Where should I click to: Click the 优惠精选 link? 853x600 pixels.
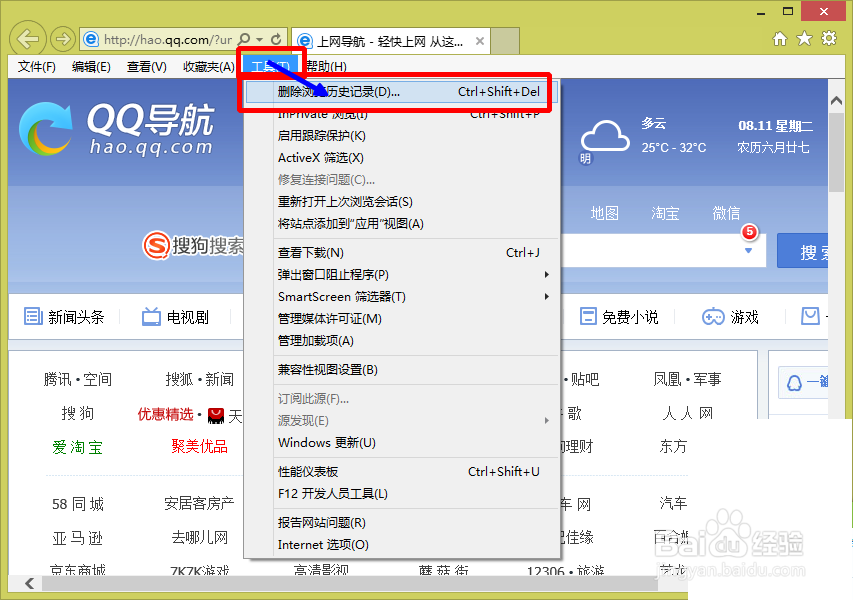166,415
